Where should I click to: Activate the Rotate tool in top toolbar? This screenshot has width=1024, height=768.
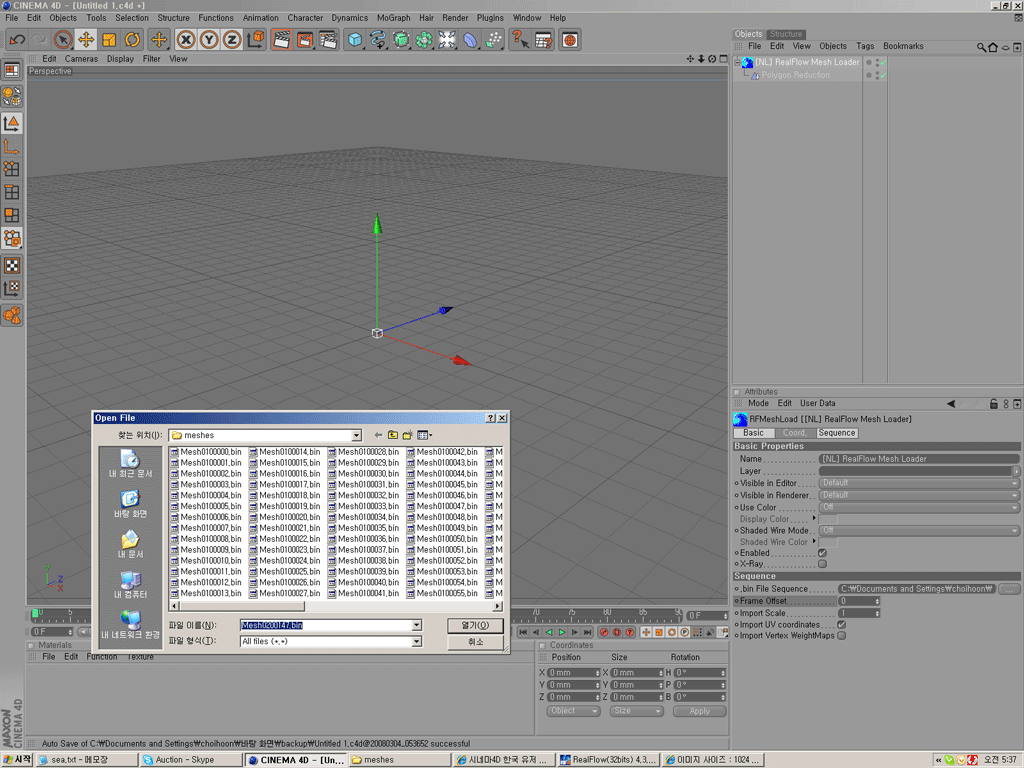pyautogui.click(x=132, y=40)
